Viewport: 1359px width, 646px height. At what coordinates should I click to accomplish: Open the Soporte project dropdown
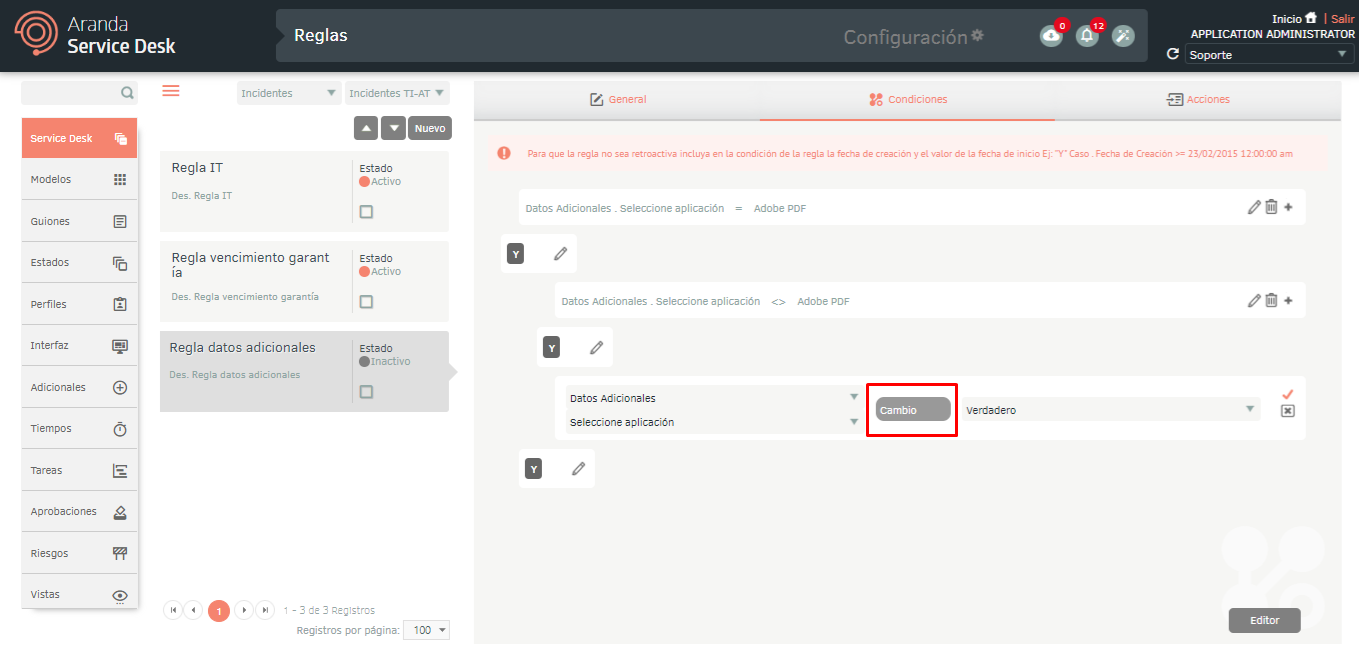tap(1269, 55)
